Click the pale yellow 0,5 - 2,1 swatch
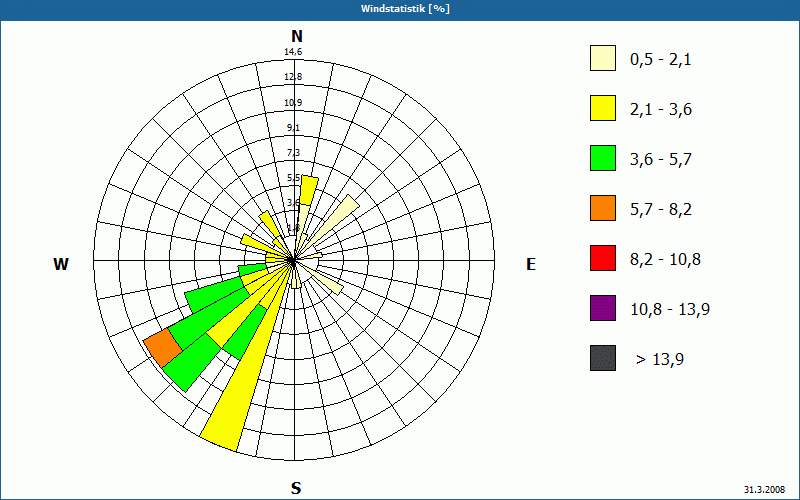 [603, 58]
